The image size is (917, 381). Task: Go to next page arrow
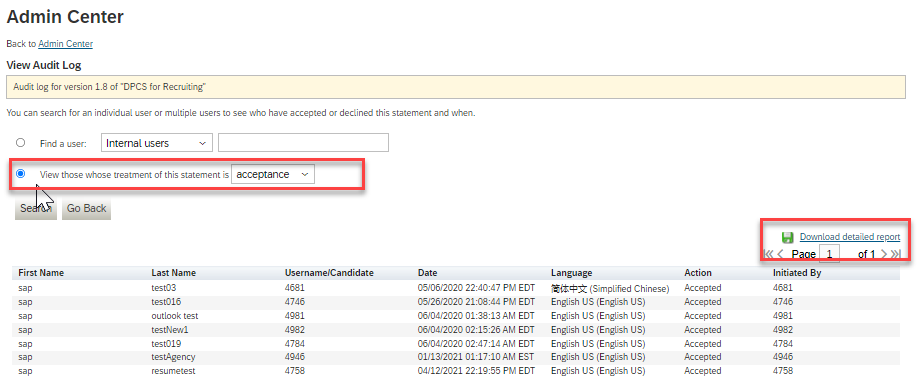click(884, 254)
